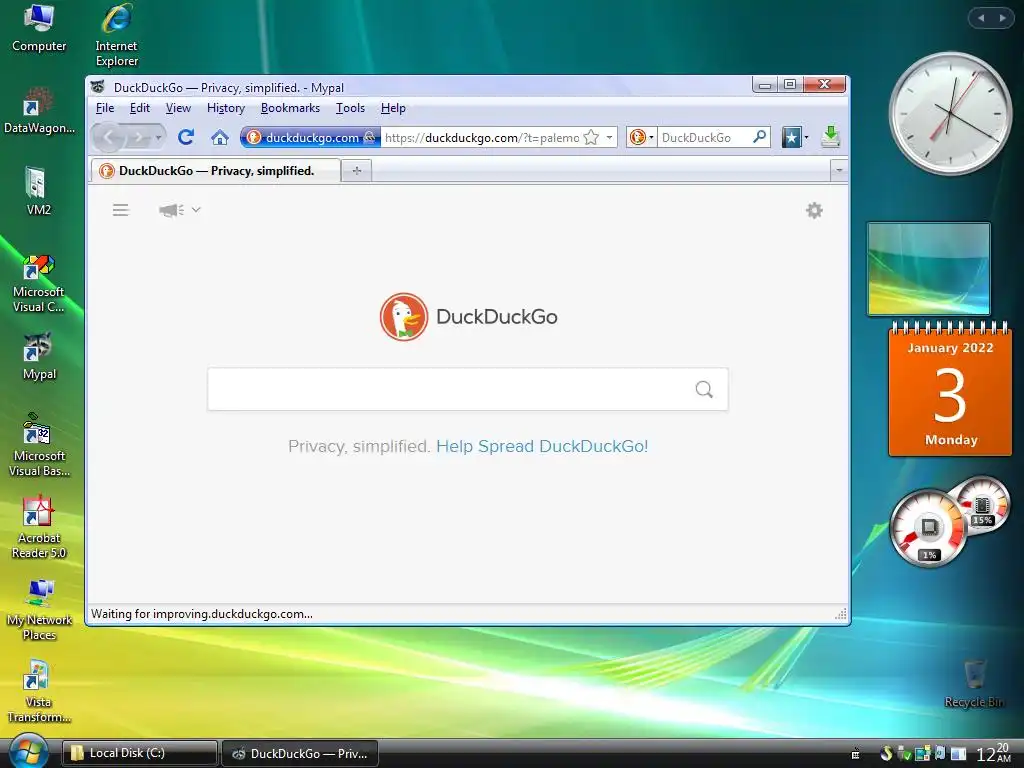This screenshot has height=768, width=1024.
Task: Open the Vista Transformation shortcut
Action: coord(39,692)
